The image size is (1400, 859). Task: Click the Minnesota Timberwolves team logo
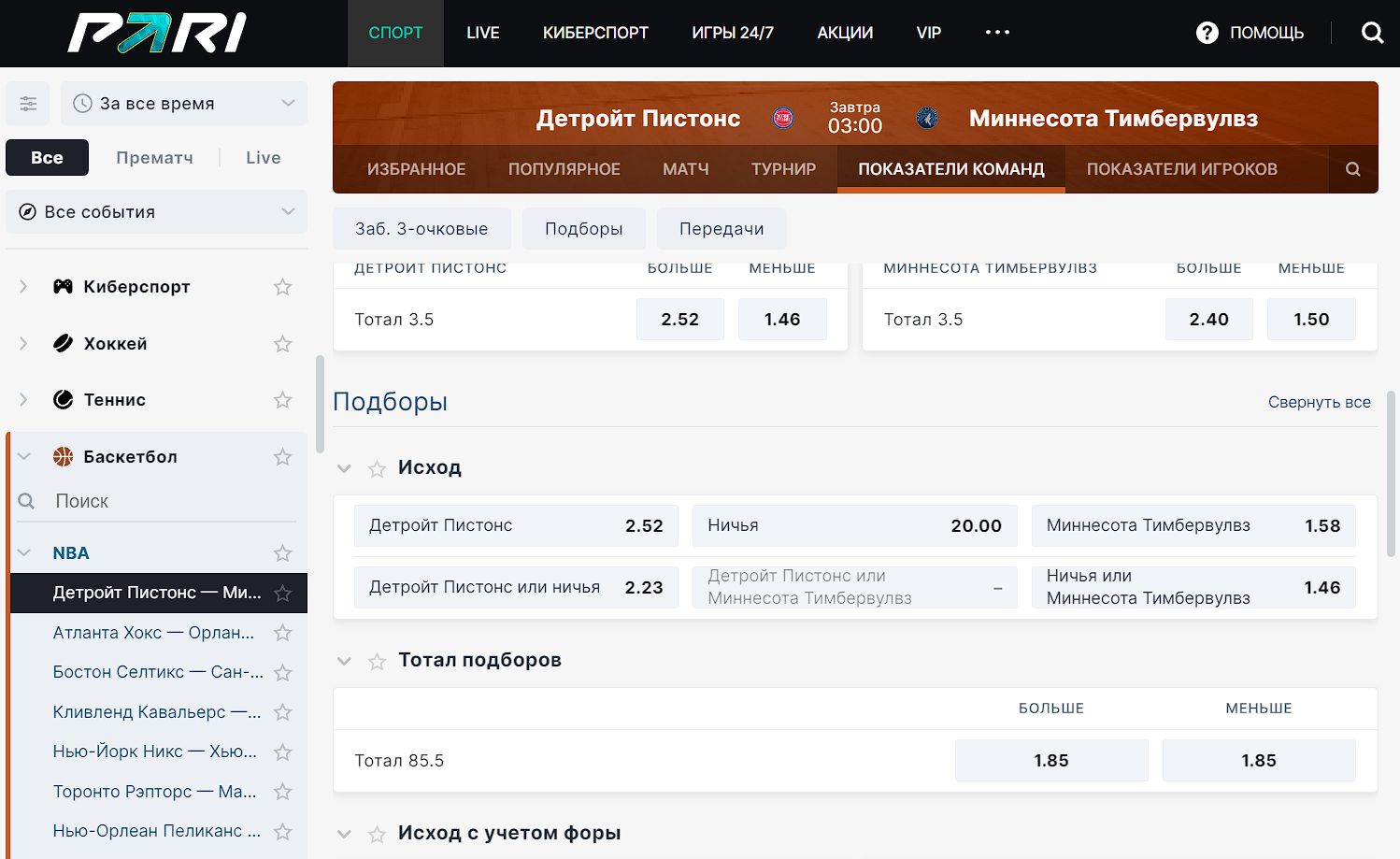point(927,118)
